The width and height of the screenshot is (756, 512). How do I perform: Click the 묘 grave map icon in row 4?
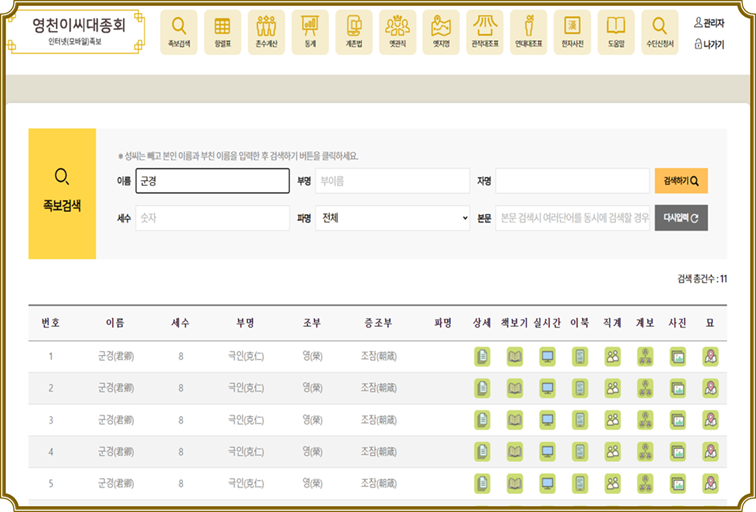(x=711, y=452)
